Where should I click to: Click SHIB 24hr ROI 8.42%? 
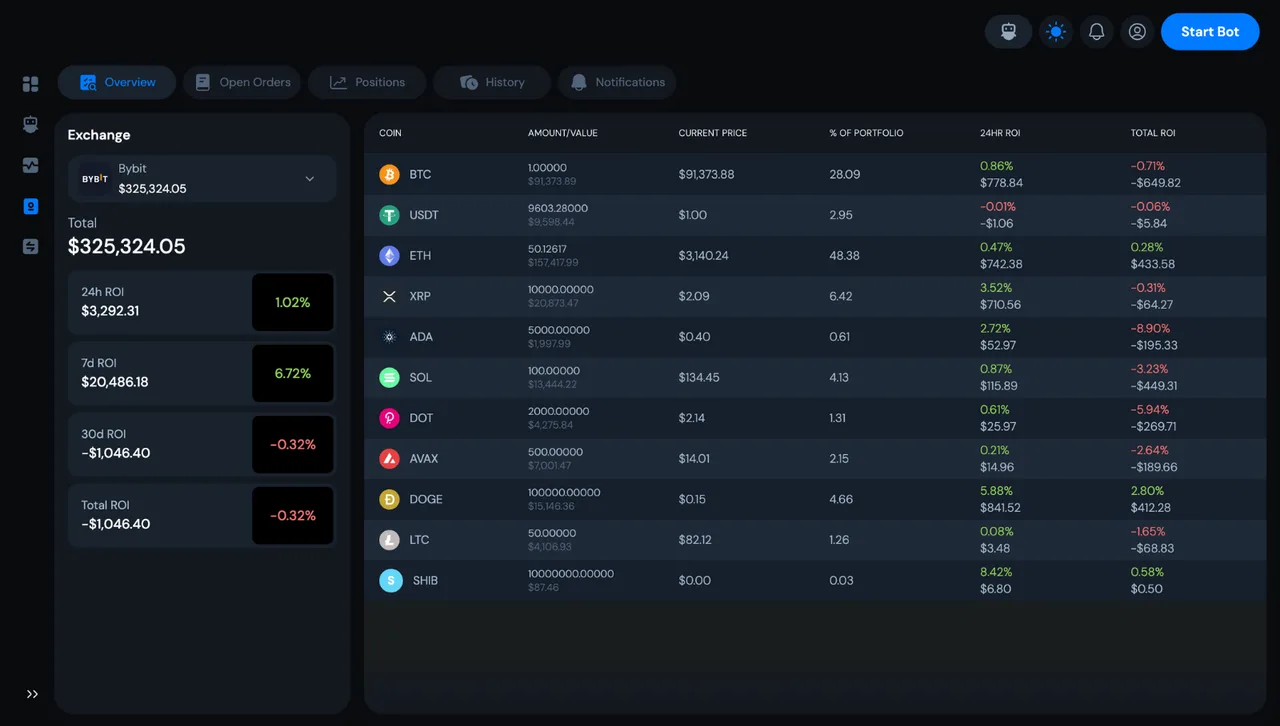pyautogui.click(x=996, y=572)
